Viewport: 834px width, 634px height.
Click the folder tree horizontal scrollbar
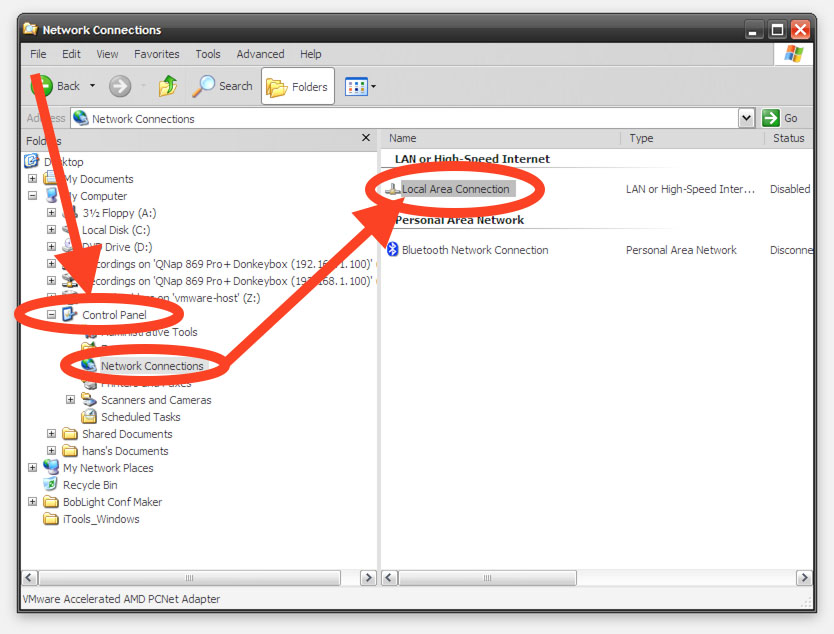click(x=188, y=578)
